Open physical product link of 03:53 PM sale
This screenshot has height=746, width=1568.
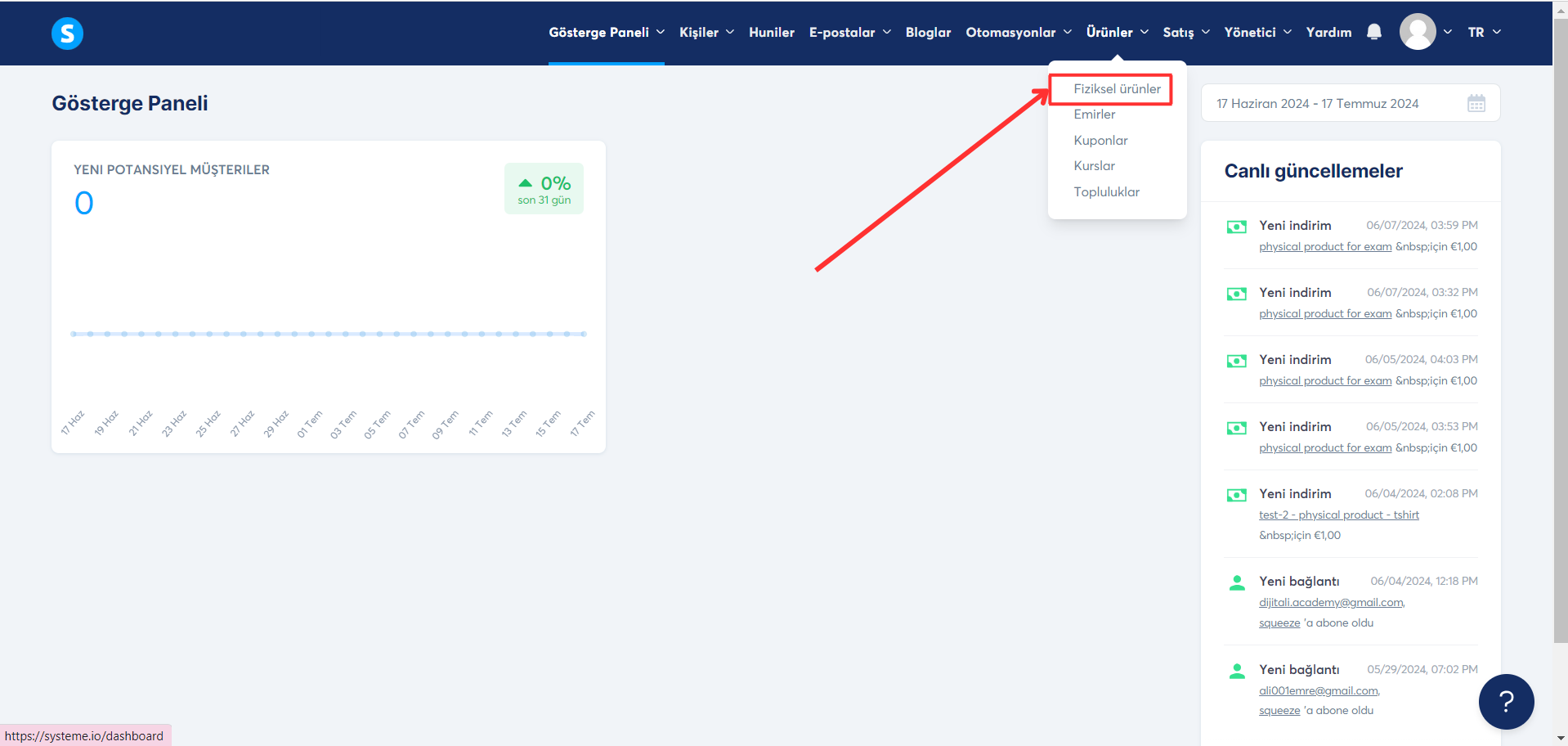[x=1325, y=448]
